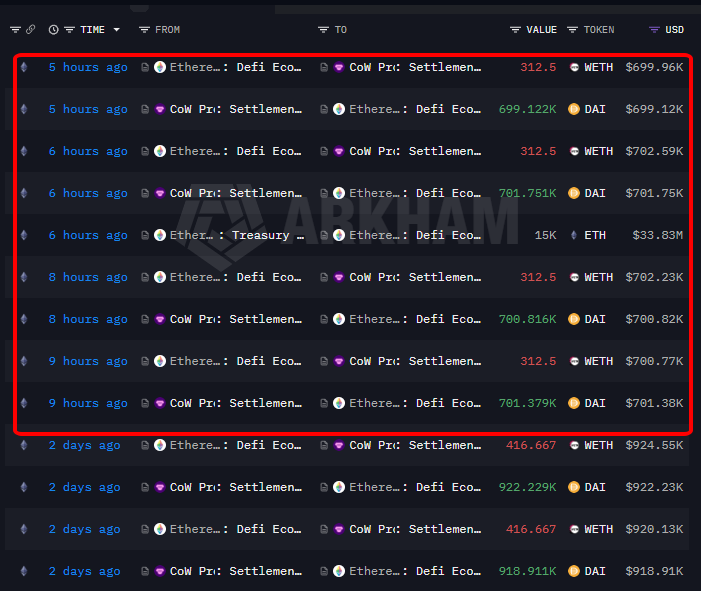Click the ETH token icon on the 15K row
The image size is (701, 591).
coord(574,235)
